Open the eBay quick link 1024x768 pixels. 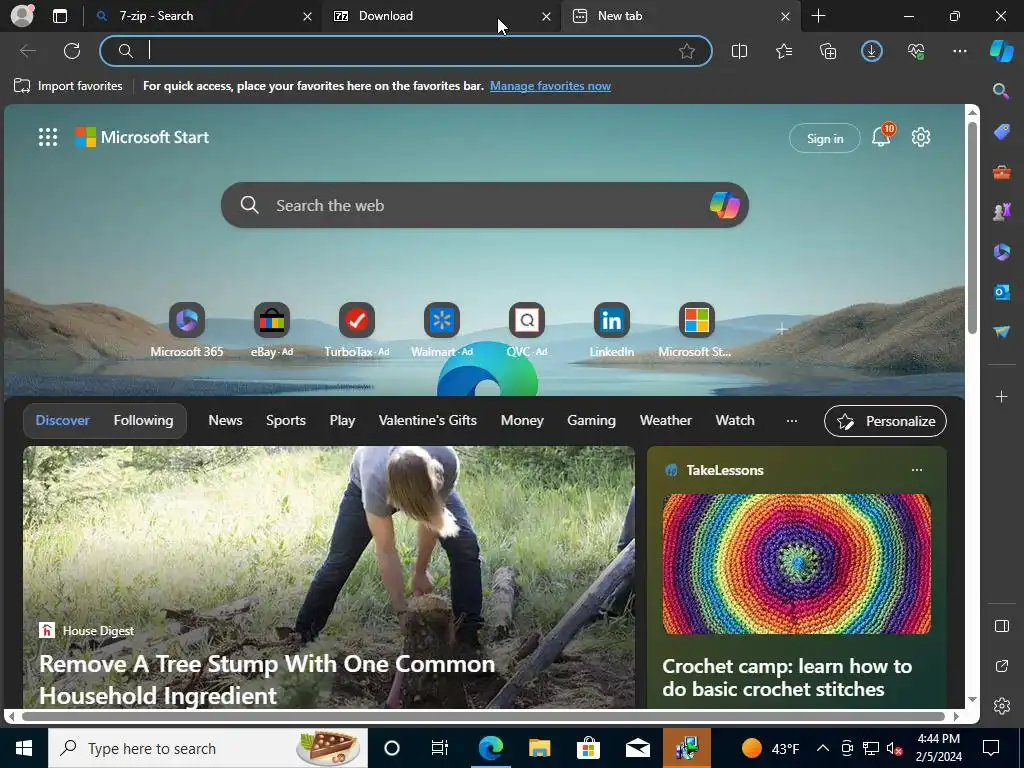pos(272,330)
